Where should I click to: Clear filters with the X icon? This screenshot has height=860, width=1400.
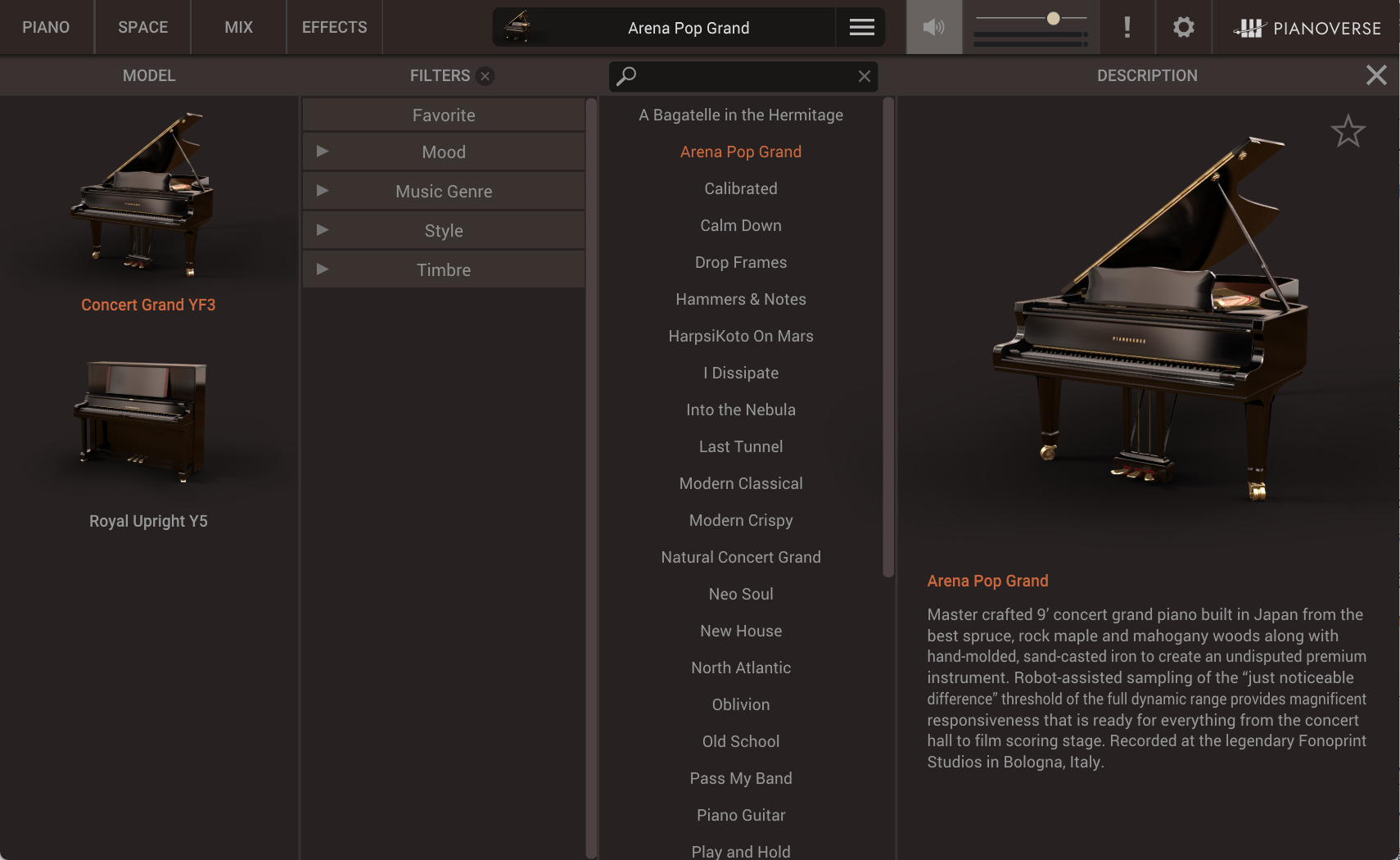click(485, 76)
